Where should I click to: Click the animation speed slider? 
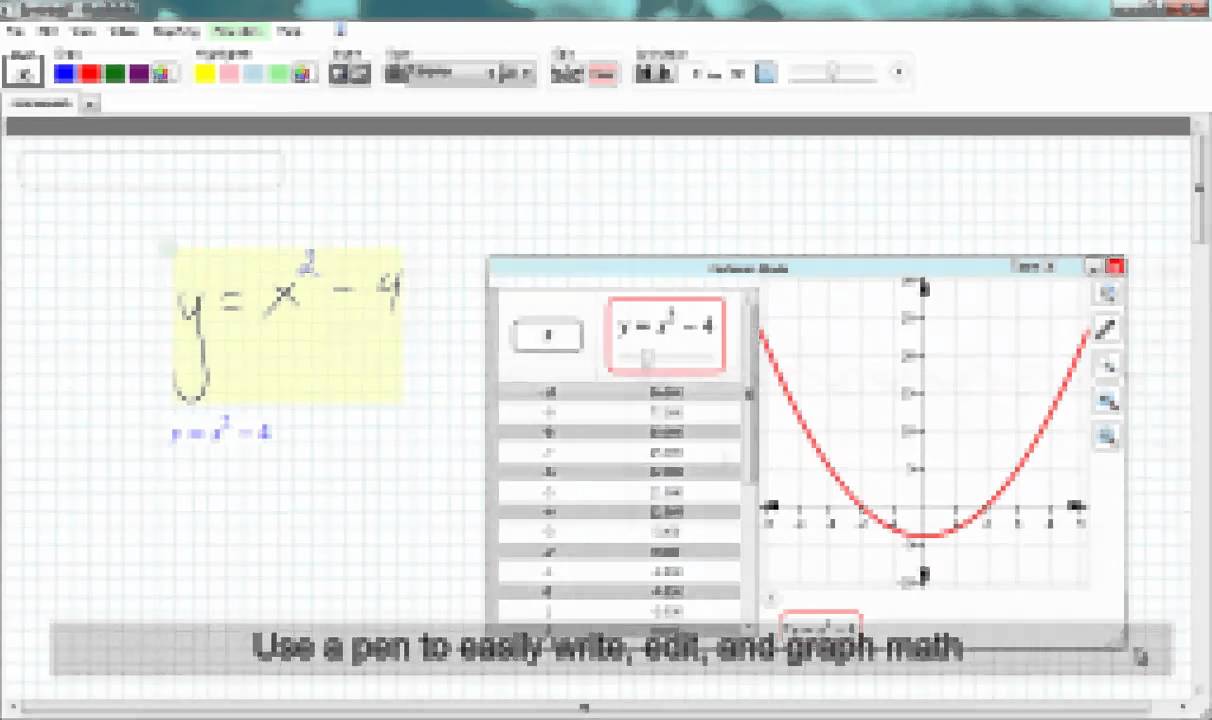(831, 73)
